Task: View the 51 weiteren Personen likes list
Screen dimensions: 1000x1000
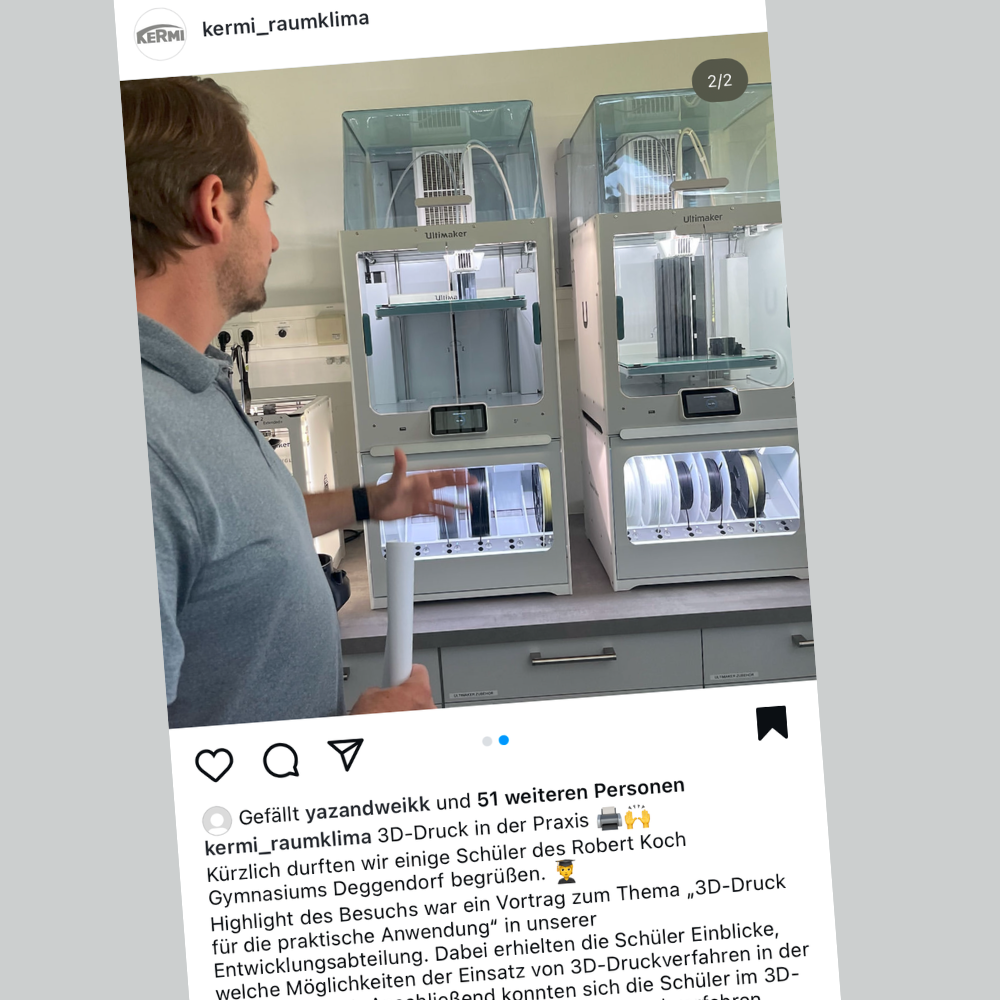Action: pos(580,792)
